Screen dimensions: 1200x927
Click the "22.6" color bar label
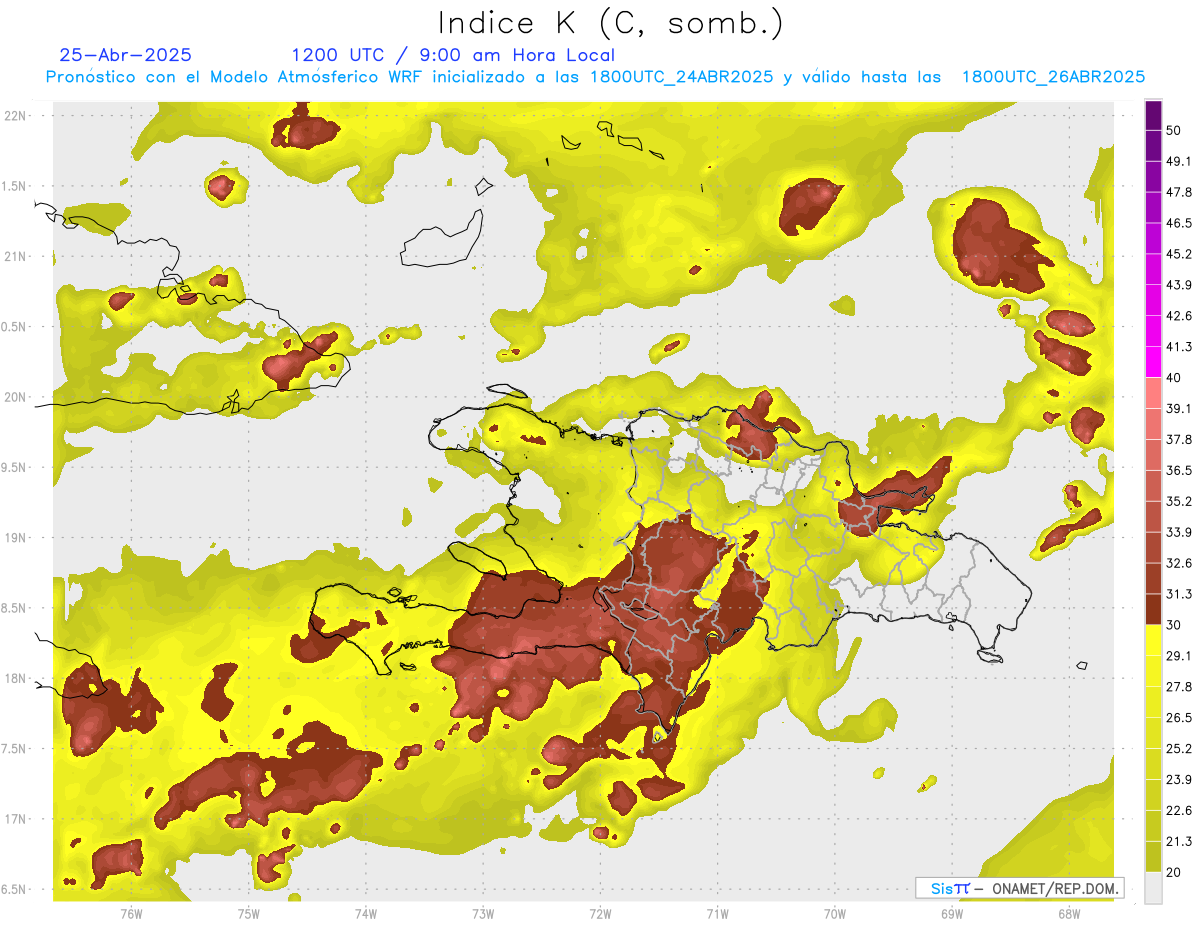pyautogui.click(x=1179, y=812)
